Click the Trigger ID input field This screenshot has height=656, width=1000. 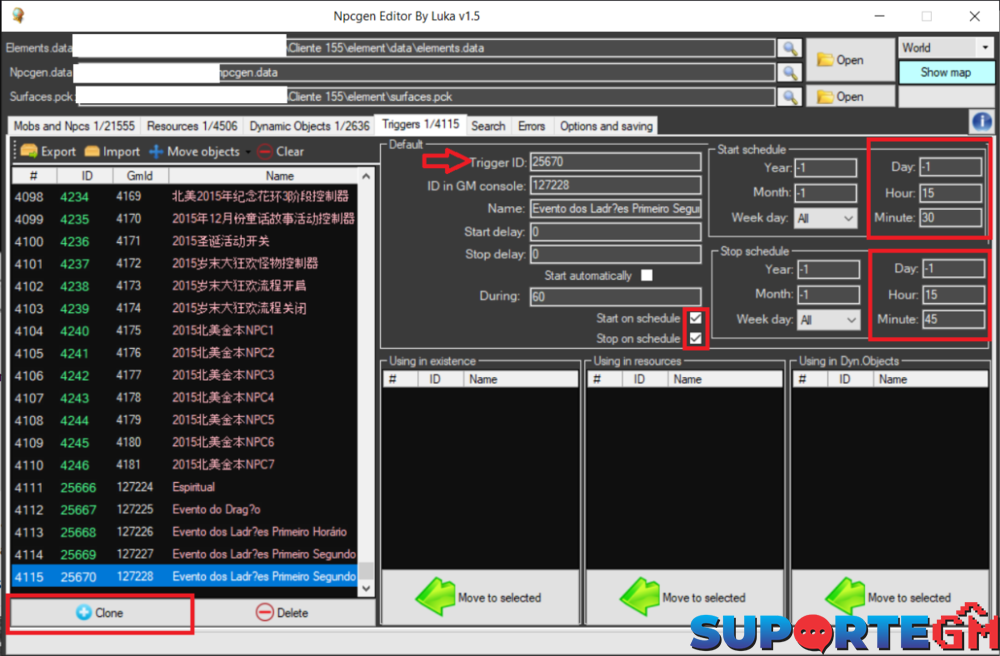615,162
